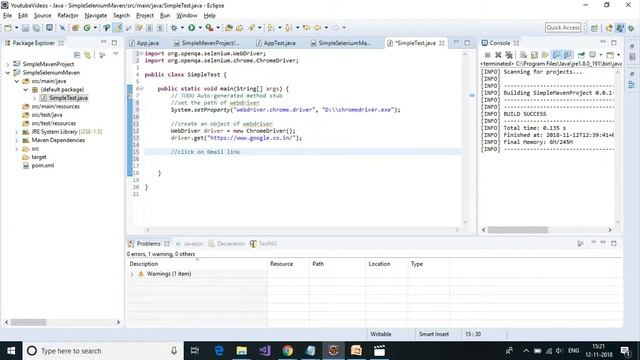Click the Quick Access search field
Image resolution: width=640 pixels, height=360 pixels.
(563, 27)
